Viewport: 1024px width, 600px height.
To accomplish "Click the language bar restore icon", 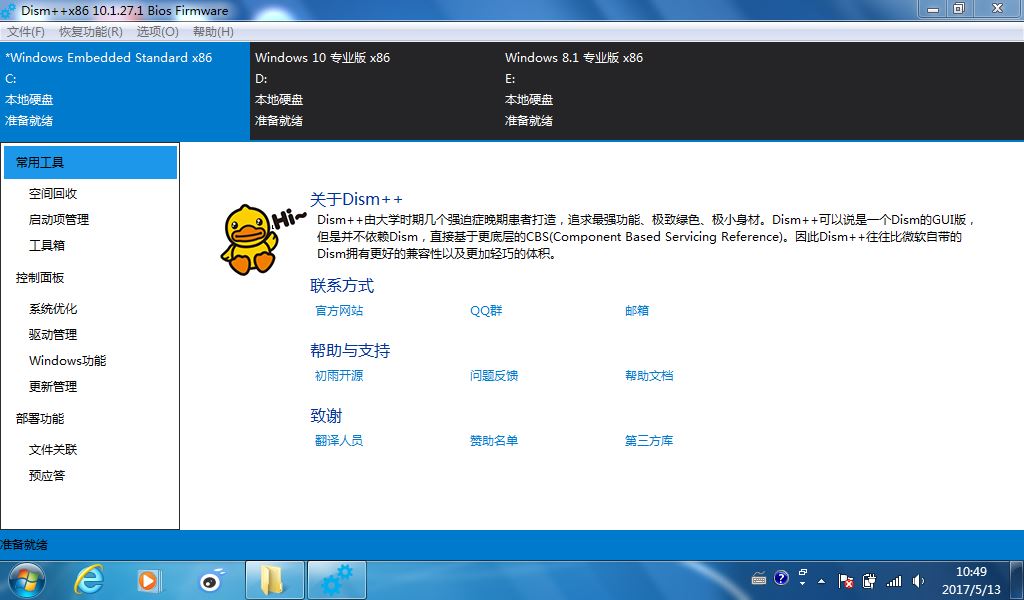I will 803,572.
